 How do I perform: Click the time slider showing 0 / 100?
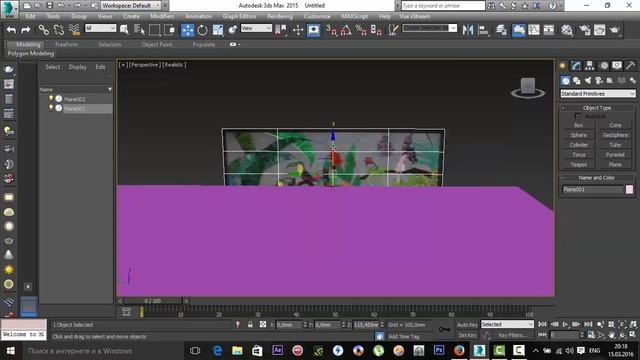click(x=153, y=301)
